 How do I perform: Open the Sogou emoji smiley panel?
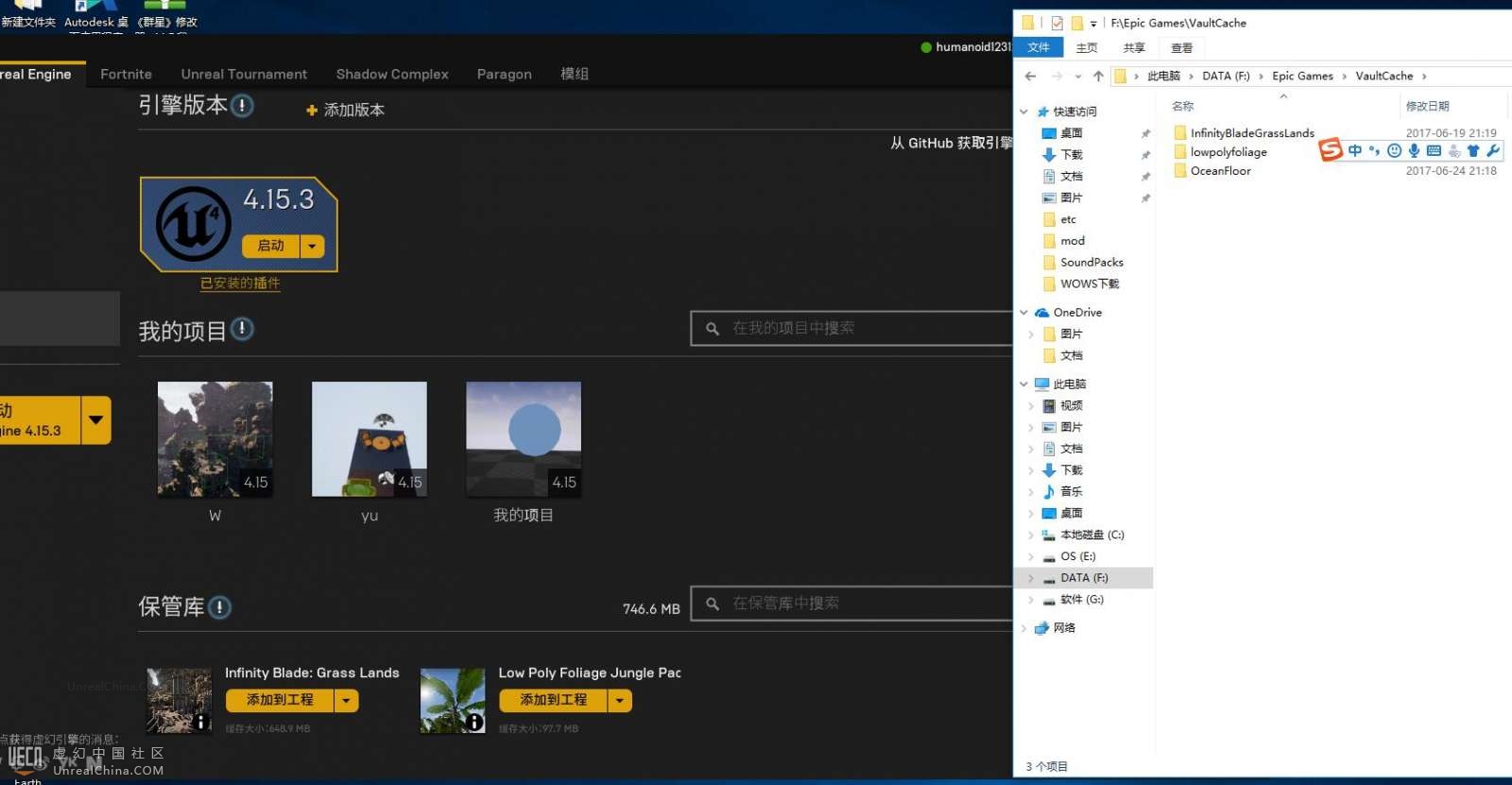tap(1394, 150)
